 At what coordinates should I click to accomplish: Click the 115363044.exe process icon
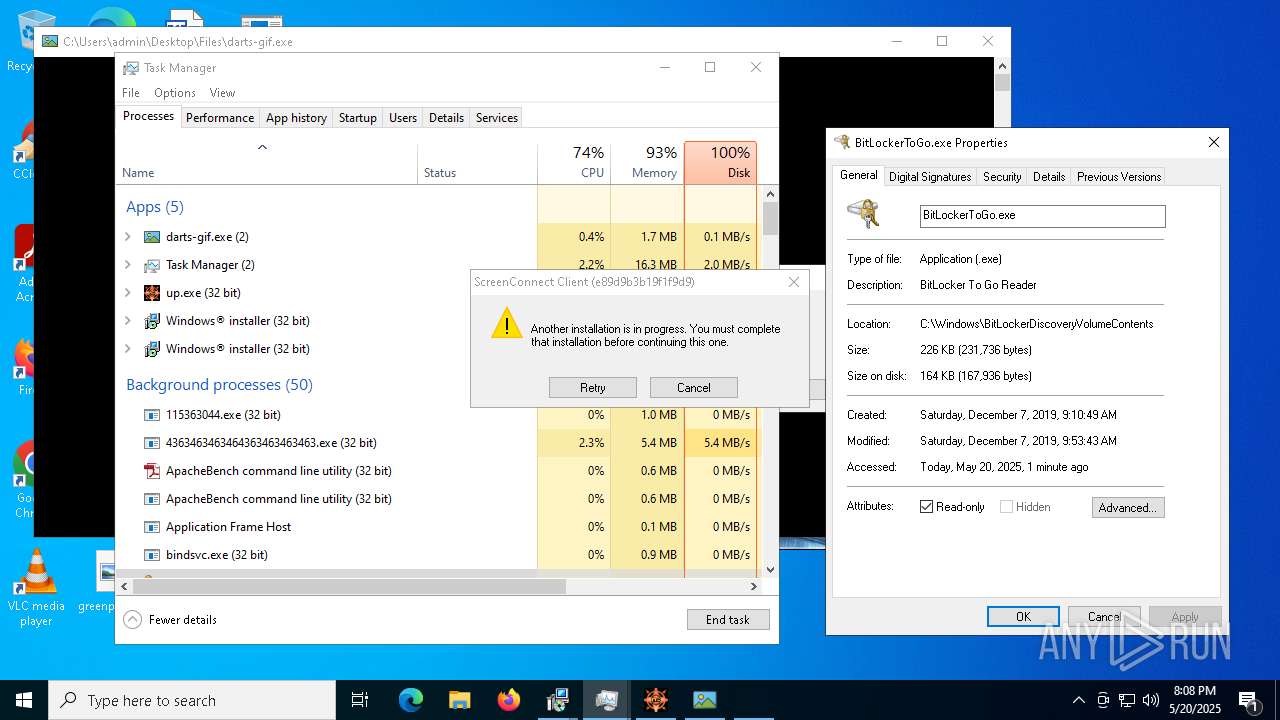pos(152,415)
